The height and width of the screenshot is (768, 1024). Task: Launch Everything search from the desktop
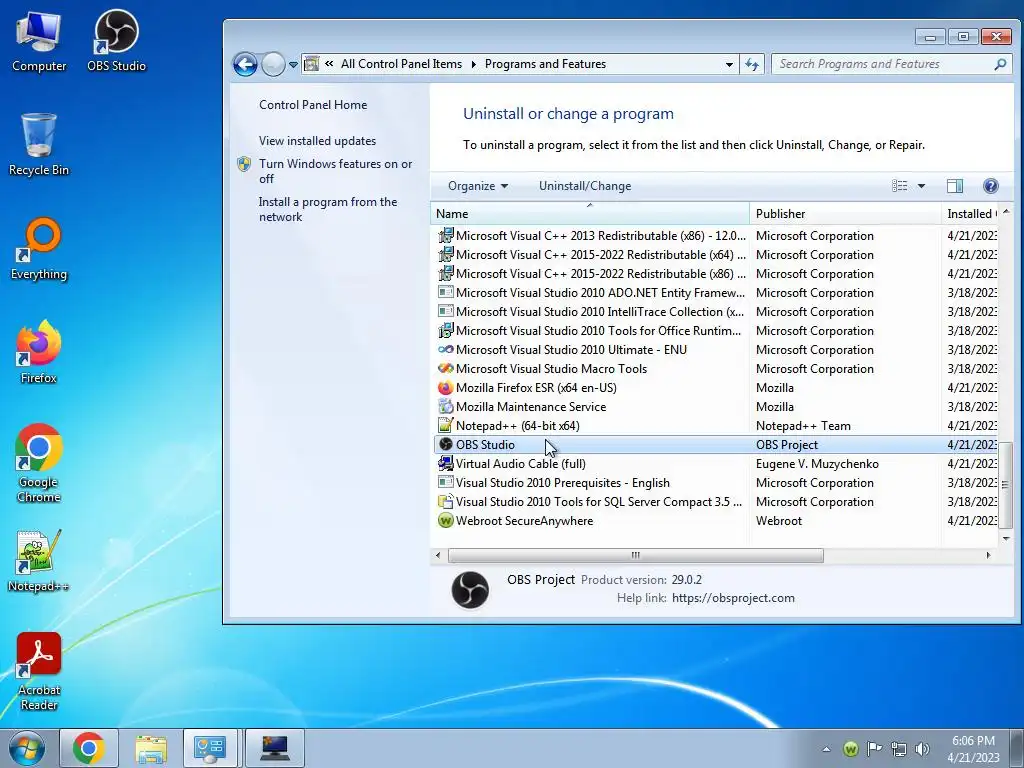tap(39, 249)
